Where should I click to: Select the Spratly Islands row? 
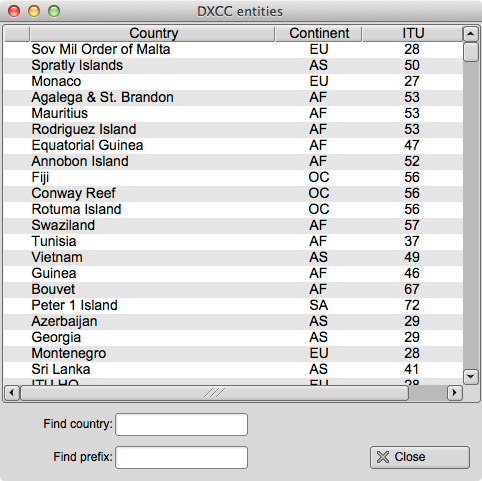(x=233, y=65)
